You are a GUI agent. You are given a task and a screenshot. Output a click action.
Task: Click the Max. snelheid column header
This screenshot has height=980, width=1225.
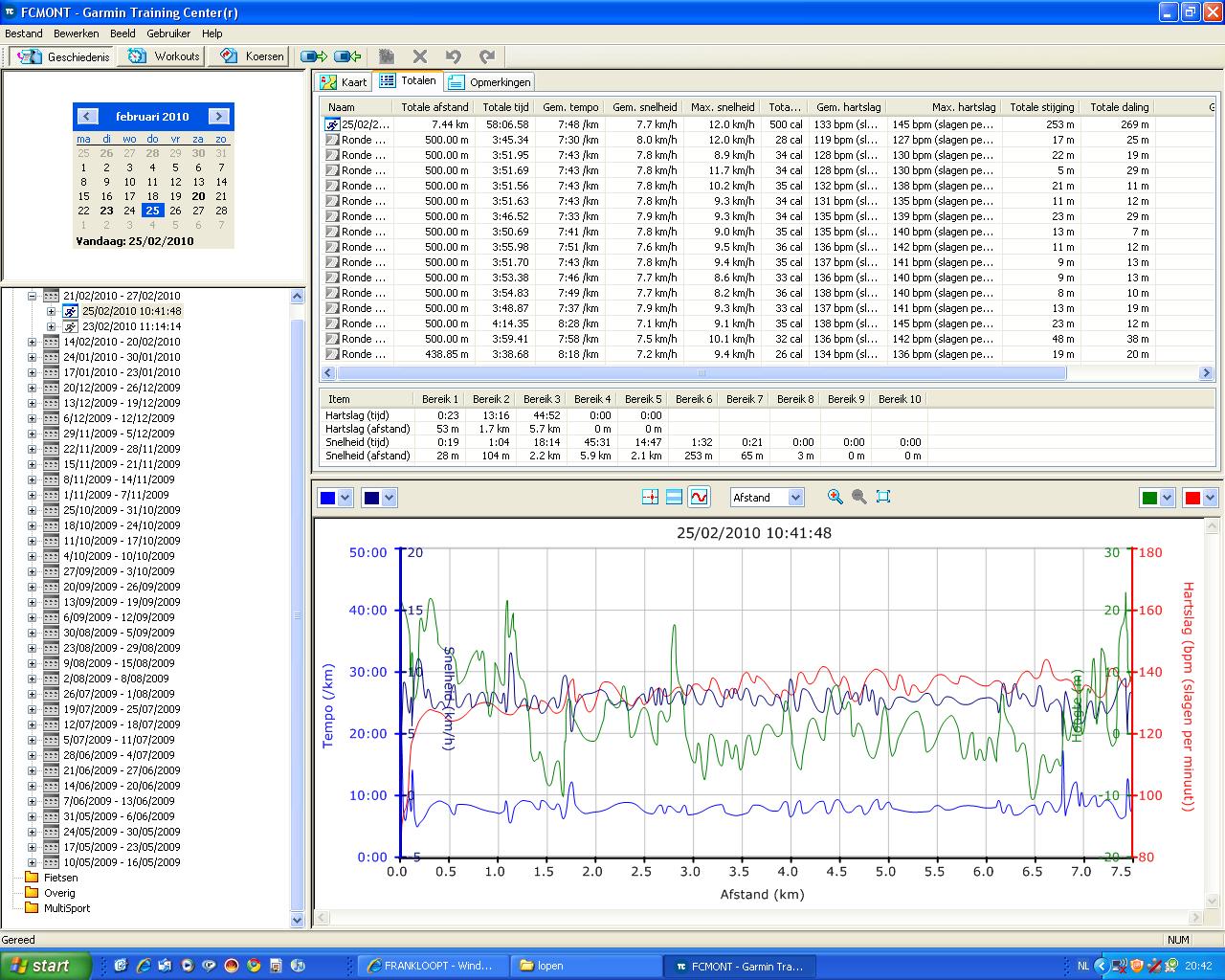[722, 107]
